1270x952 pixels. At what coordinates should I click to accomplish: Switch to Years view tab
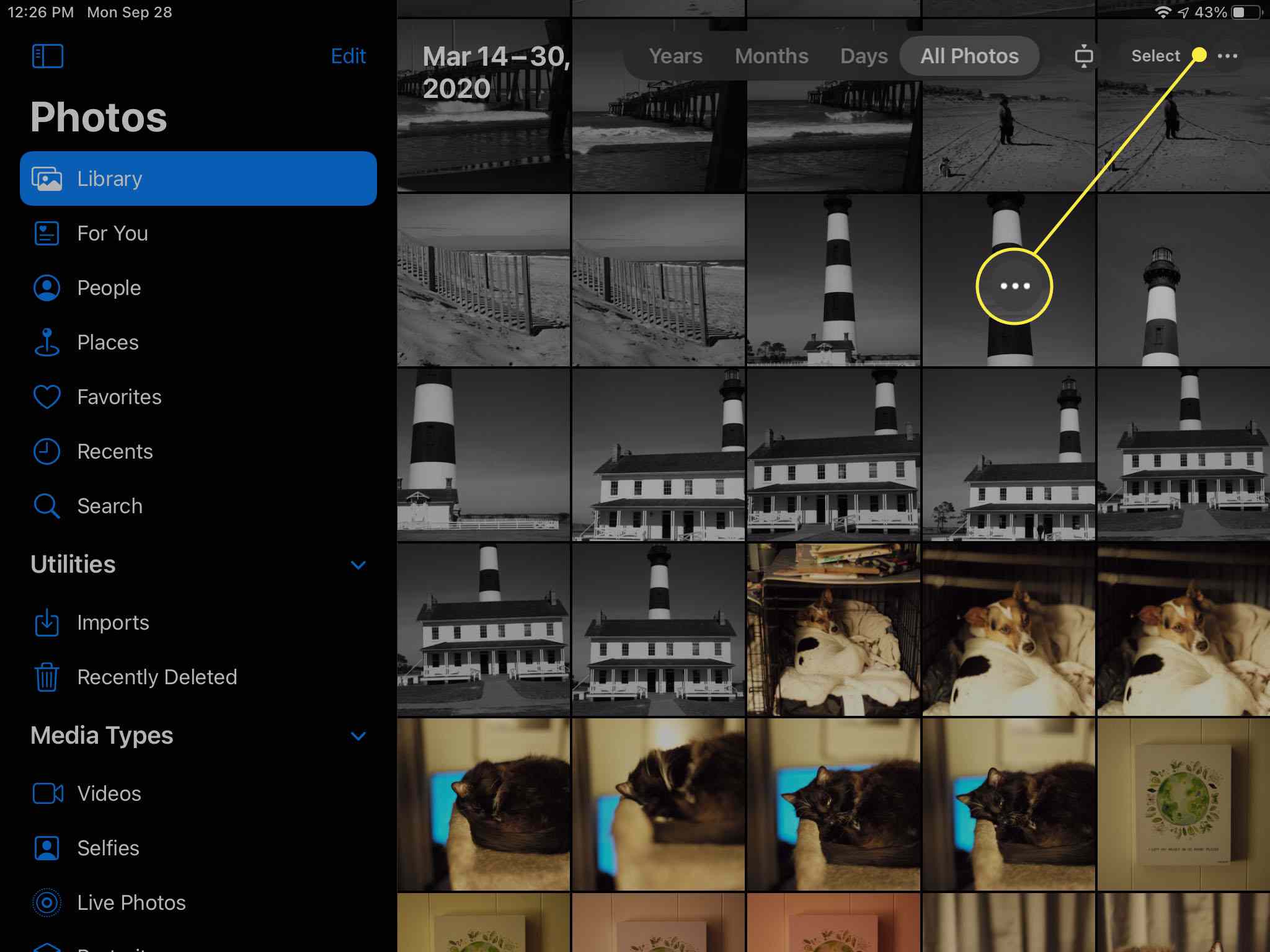[x=676, y=55]
